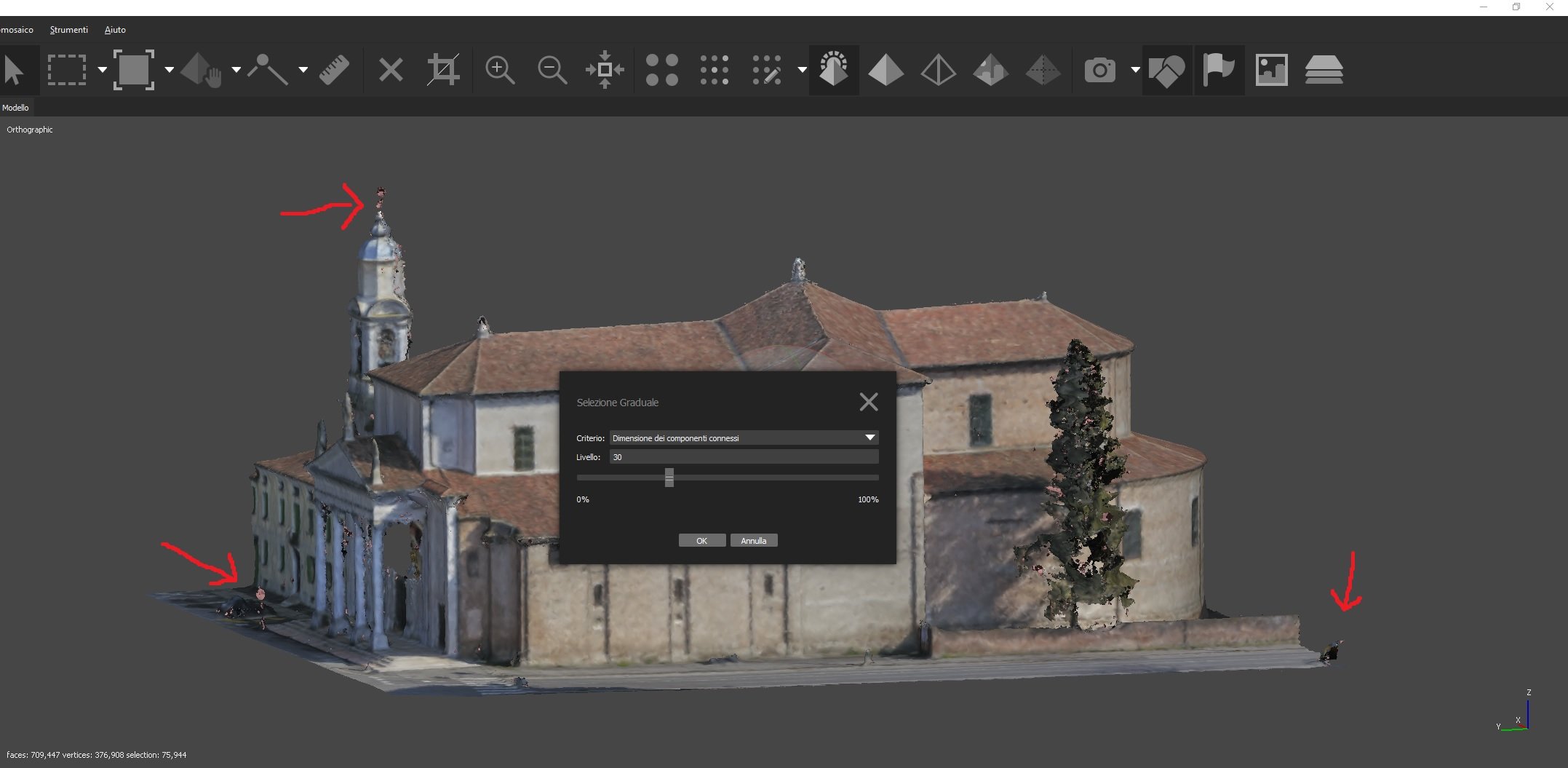Click the XYZ axis orientation gizmo

coord(1515,712)
